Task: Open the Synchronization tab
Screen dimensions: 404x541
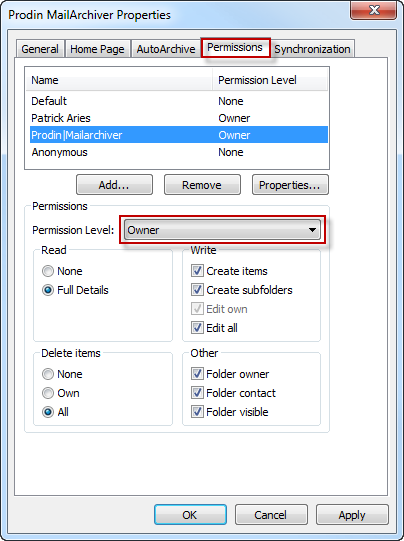Action: click(312, 49)
